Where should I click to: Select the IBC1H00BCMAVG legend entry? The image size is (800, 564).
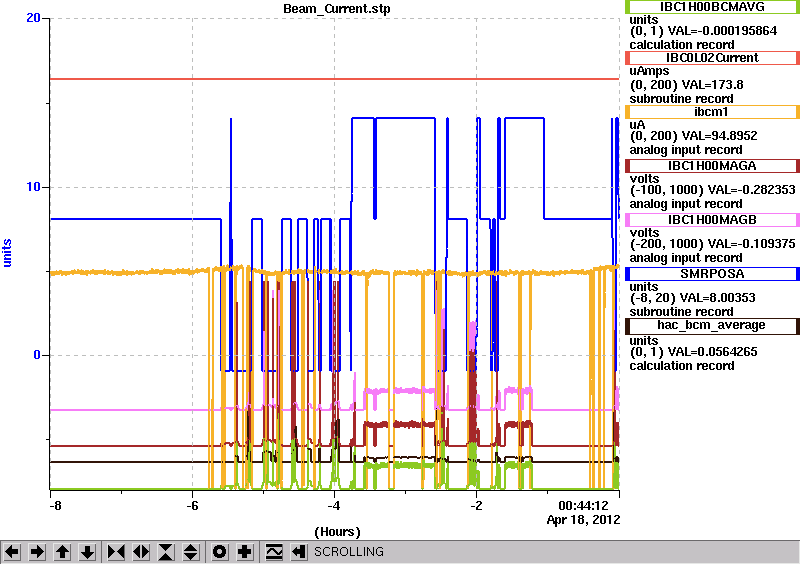712,7
